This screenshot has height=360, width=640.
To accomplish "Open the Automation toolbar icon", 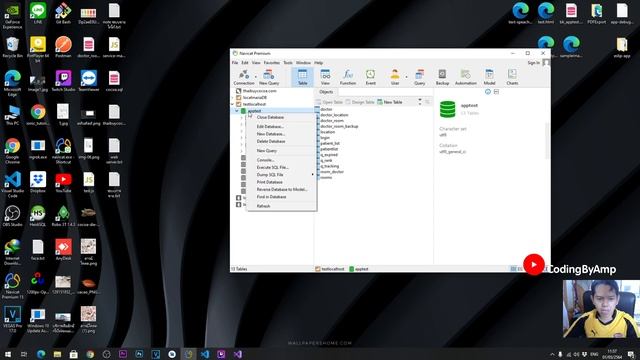I will click(466, 77).
